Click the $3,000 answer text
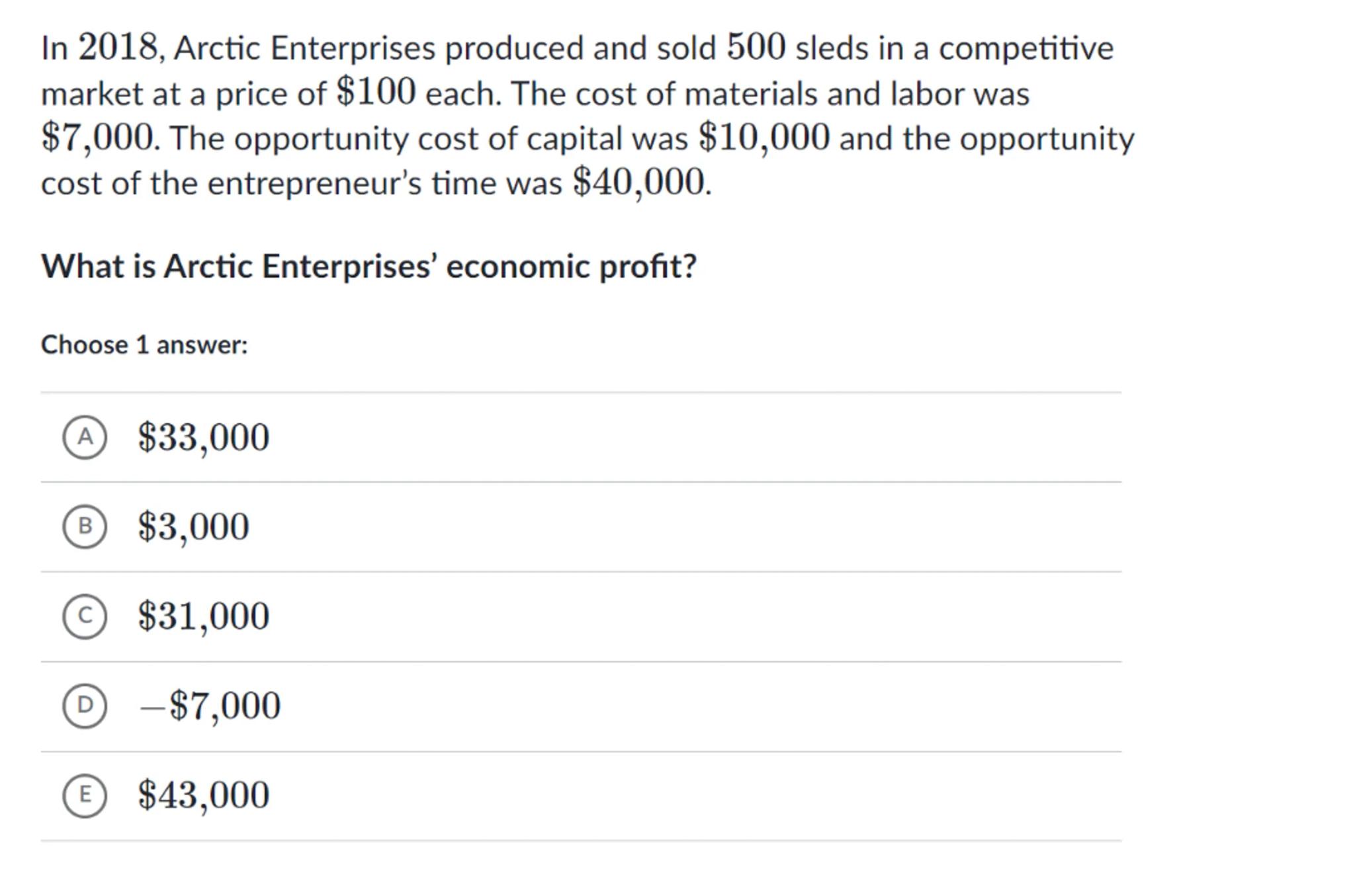1355x896 pixels. pos(193,526)
